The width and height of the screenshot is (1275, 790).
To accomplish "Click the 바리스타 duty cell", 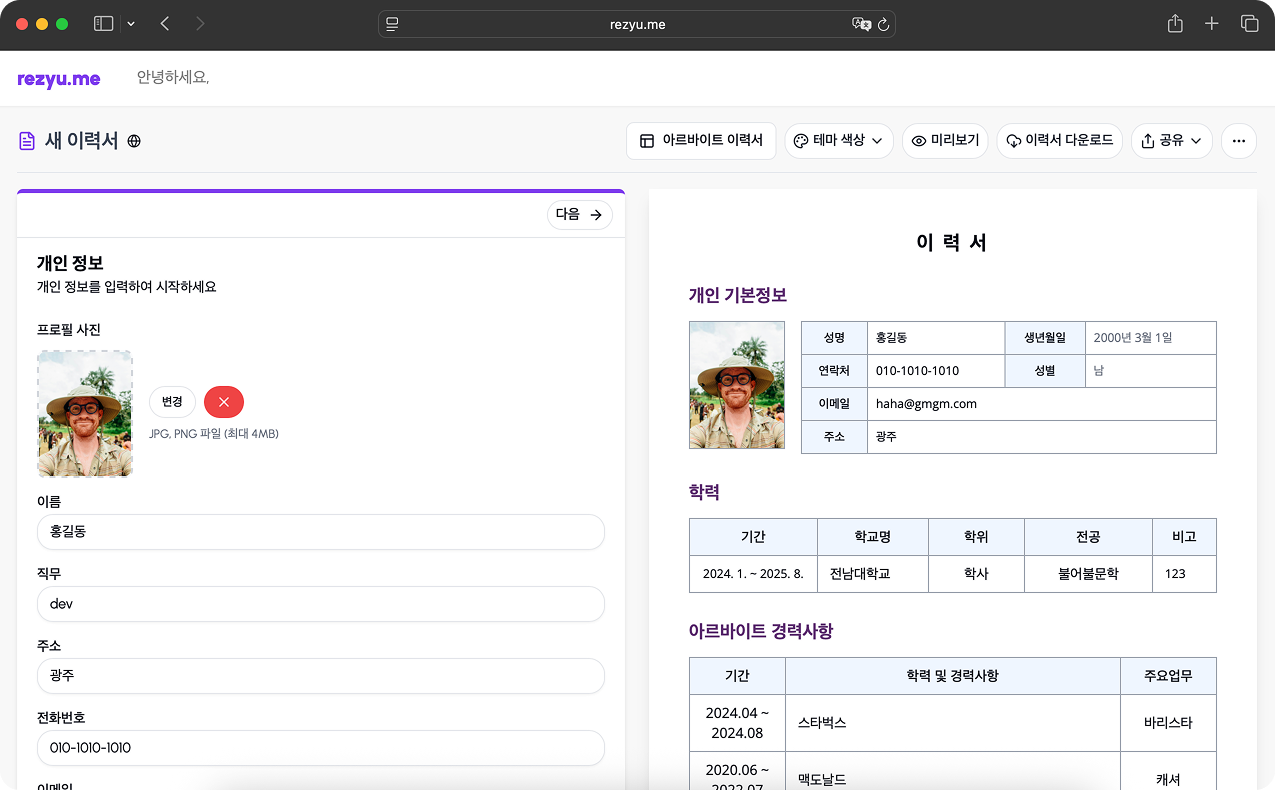I will pos(1168,723).
